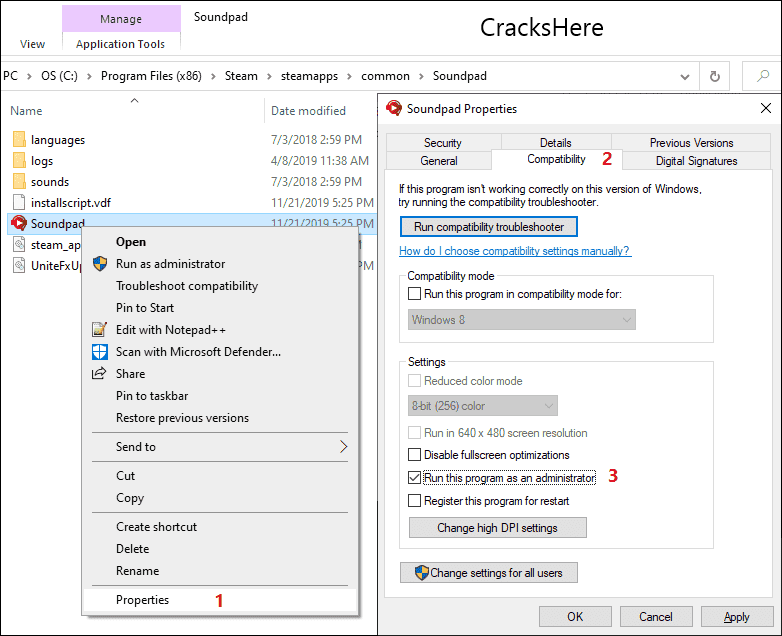Choose Pin to Start

click(x=220, y=308)
